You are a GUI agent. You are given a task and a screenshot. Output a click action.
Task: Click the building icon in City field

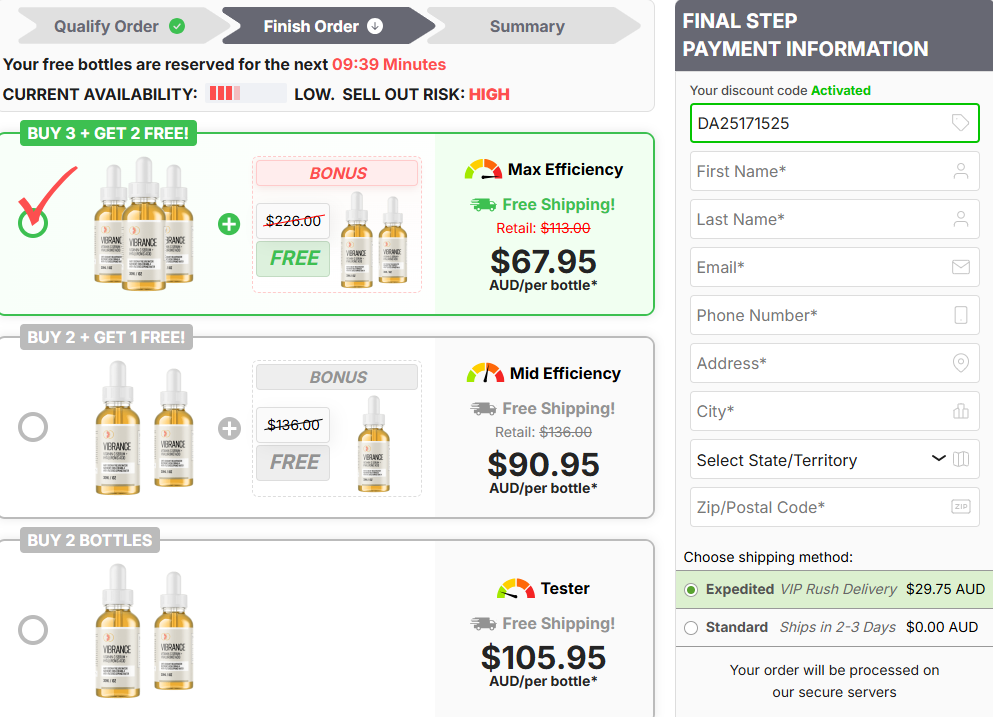pyautogui.click(x=961, y=411)
